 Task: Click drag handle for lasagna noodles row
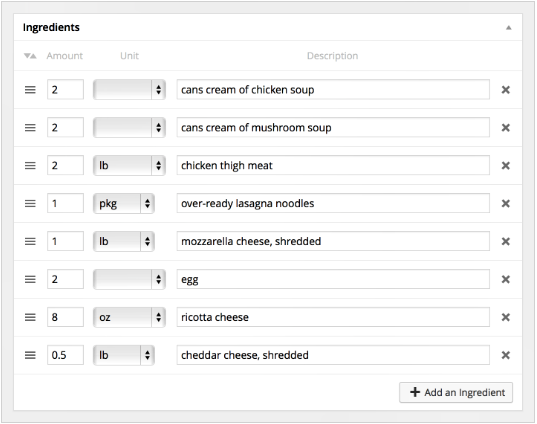point(30,203)
